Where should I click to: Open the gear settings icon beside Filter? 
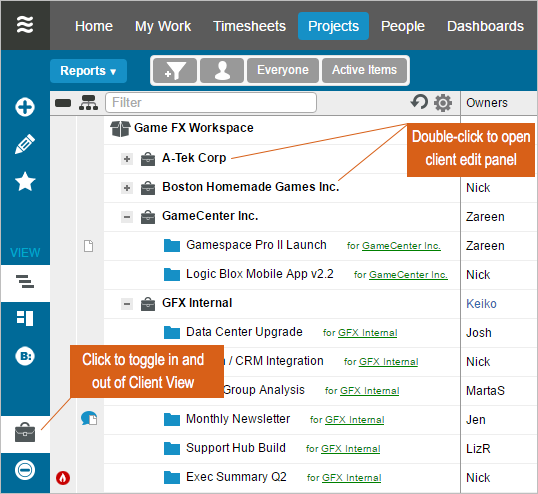pyautogui.click(x=443, y=103)
